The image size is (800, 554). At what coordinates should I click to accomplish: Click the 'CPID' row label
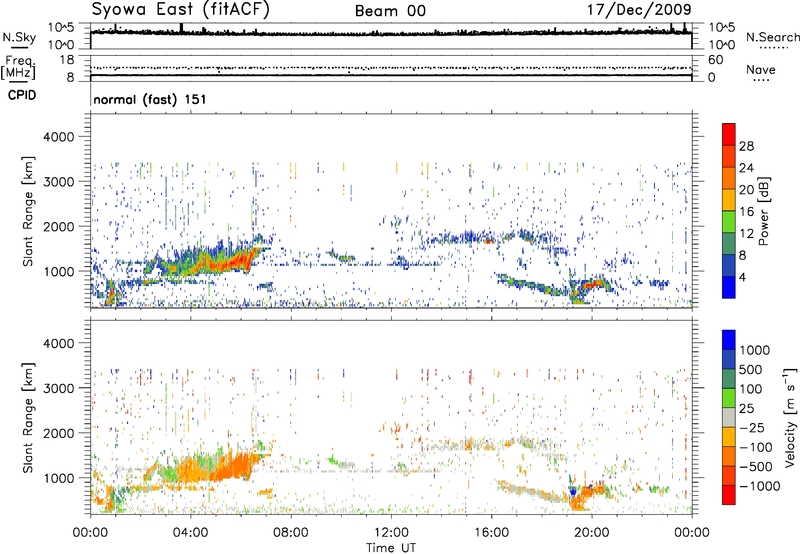(22, 95)
